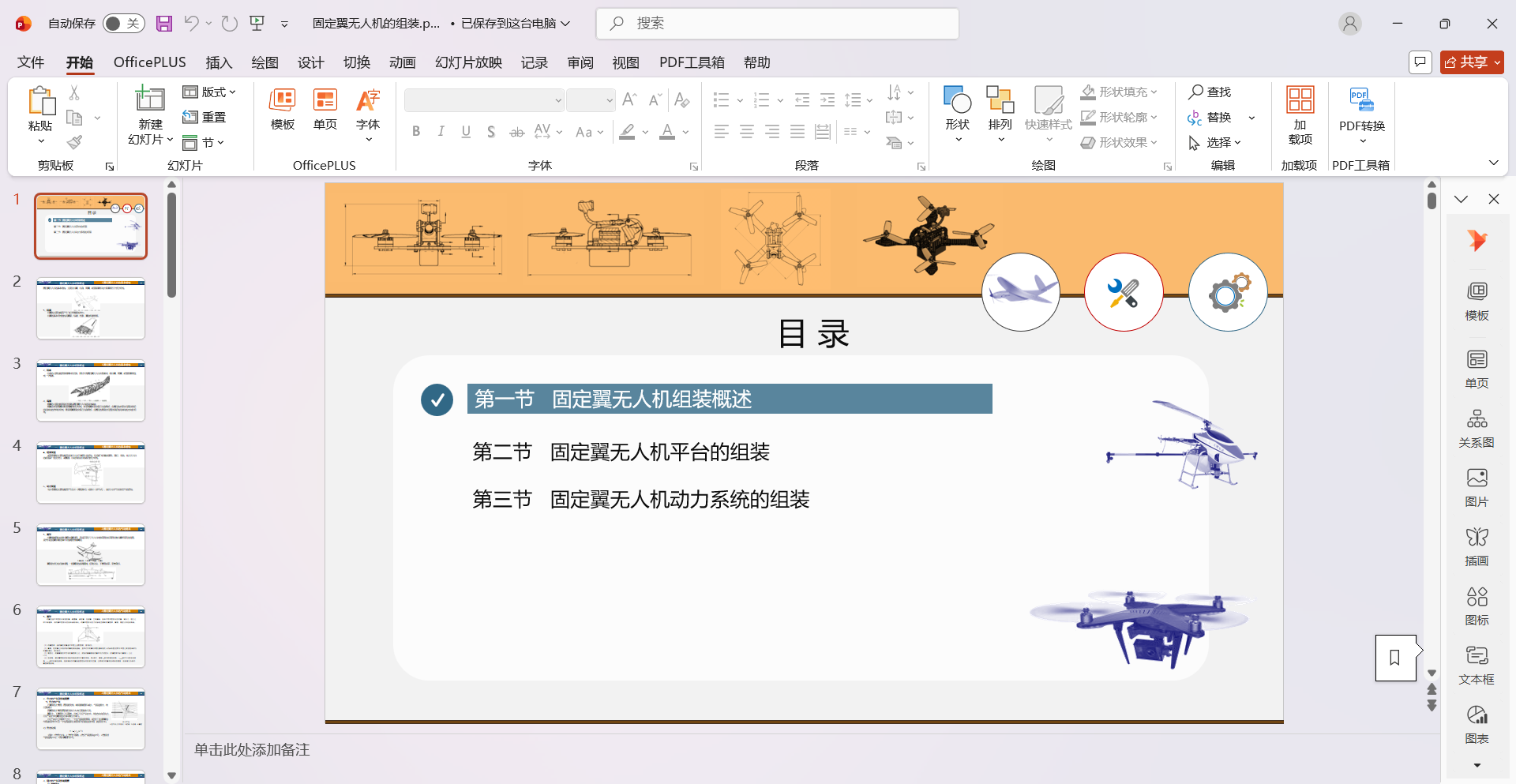Click the comments speech bubble icon
The image size is (1516, 784).
coord(1420,62)
